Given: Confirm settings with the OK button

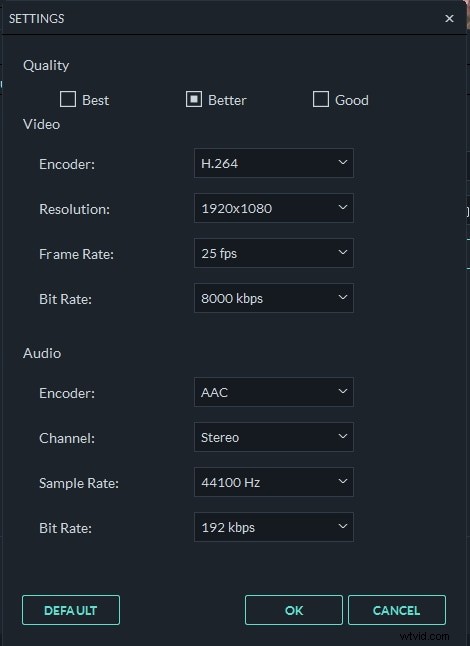Looking at the screenshot, I should pos(294,610).
